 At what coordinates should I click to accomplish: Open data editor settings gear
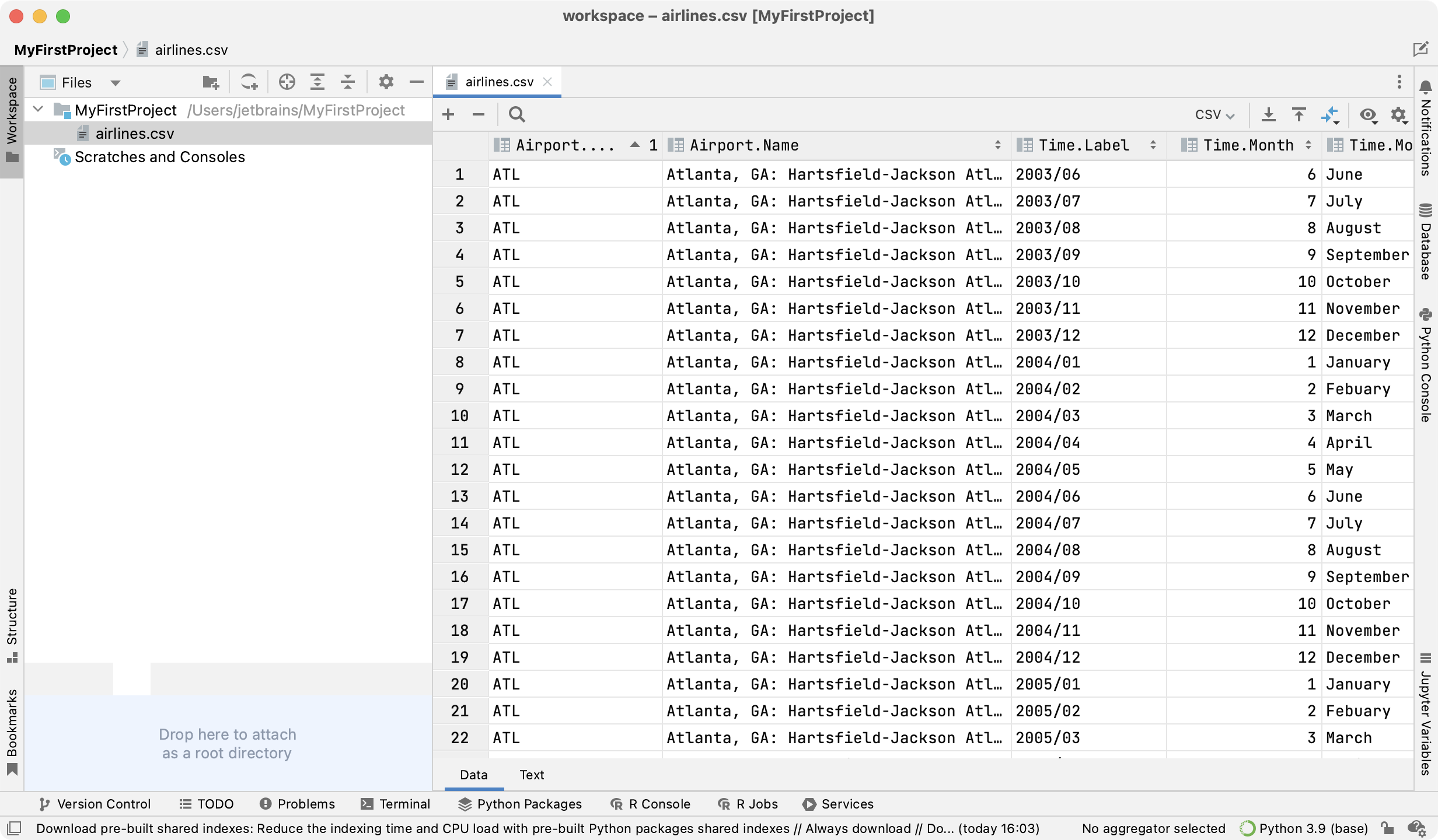1399,114
